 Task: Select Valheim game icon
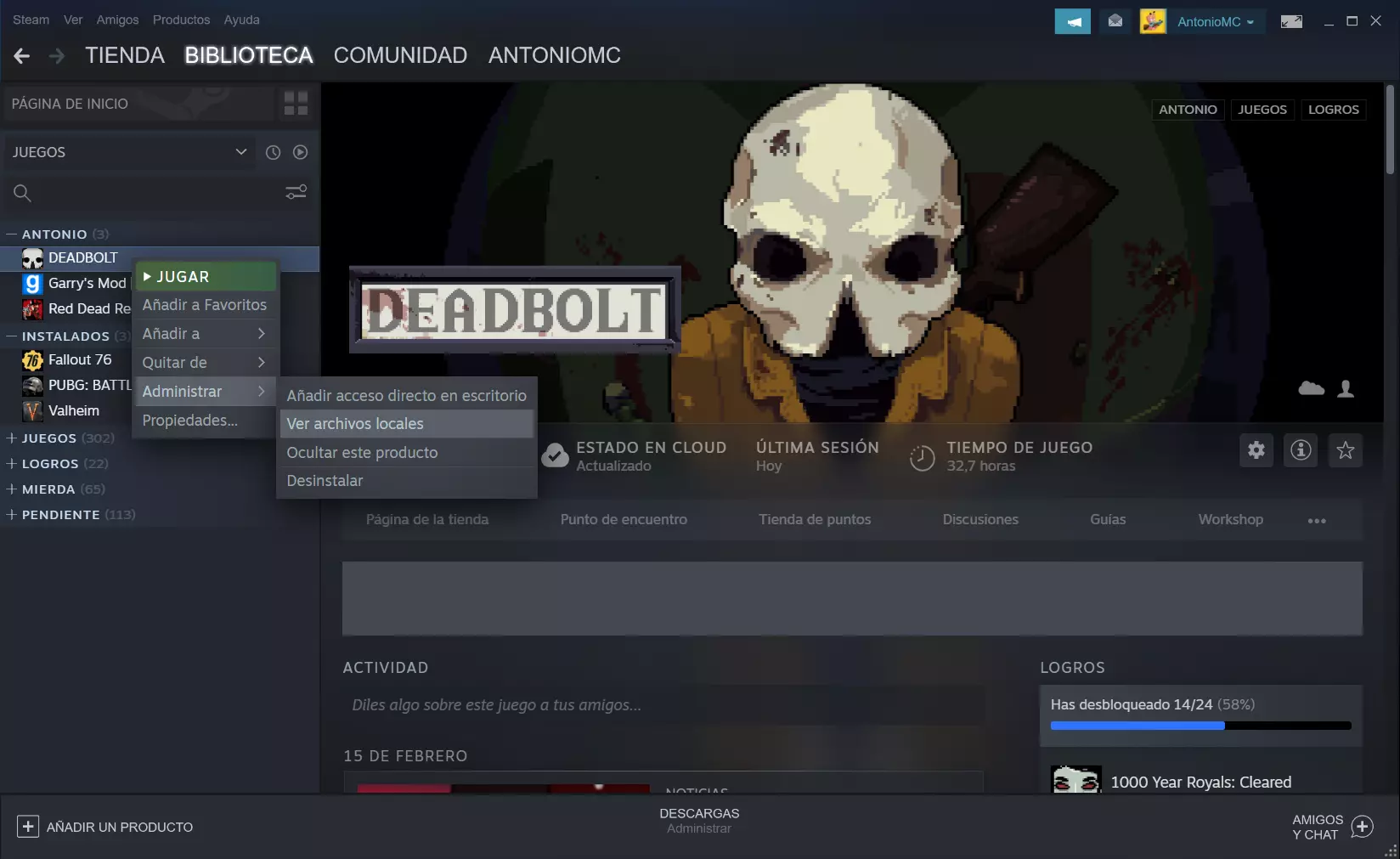tap(32, 411)
